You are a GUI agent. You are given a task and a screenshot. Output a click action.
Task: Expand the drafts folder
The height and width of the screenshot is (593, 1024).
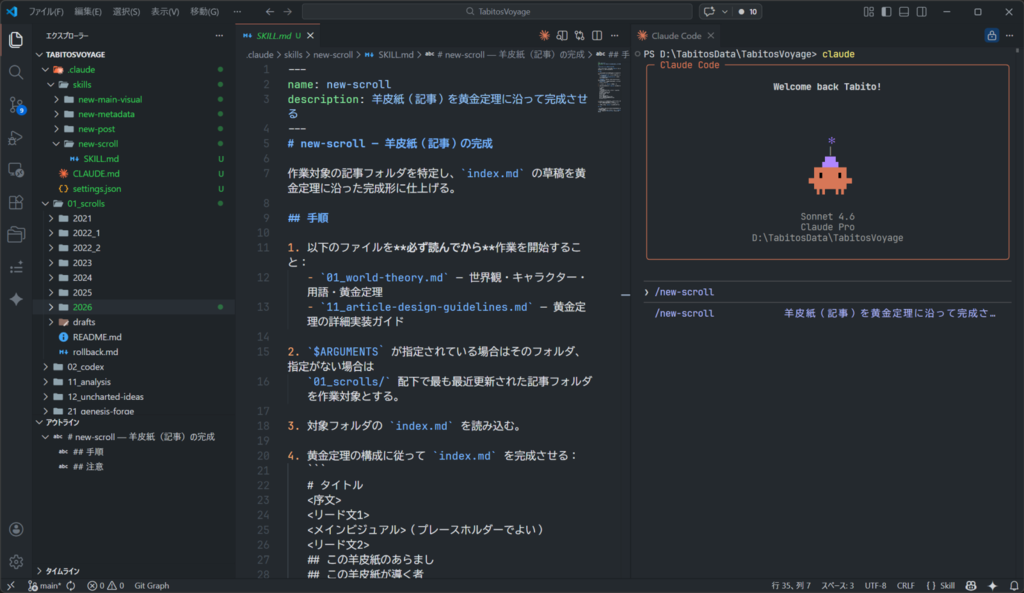pos(84,322)
